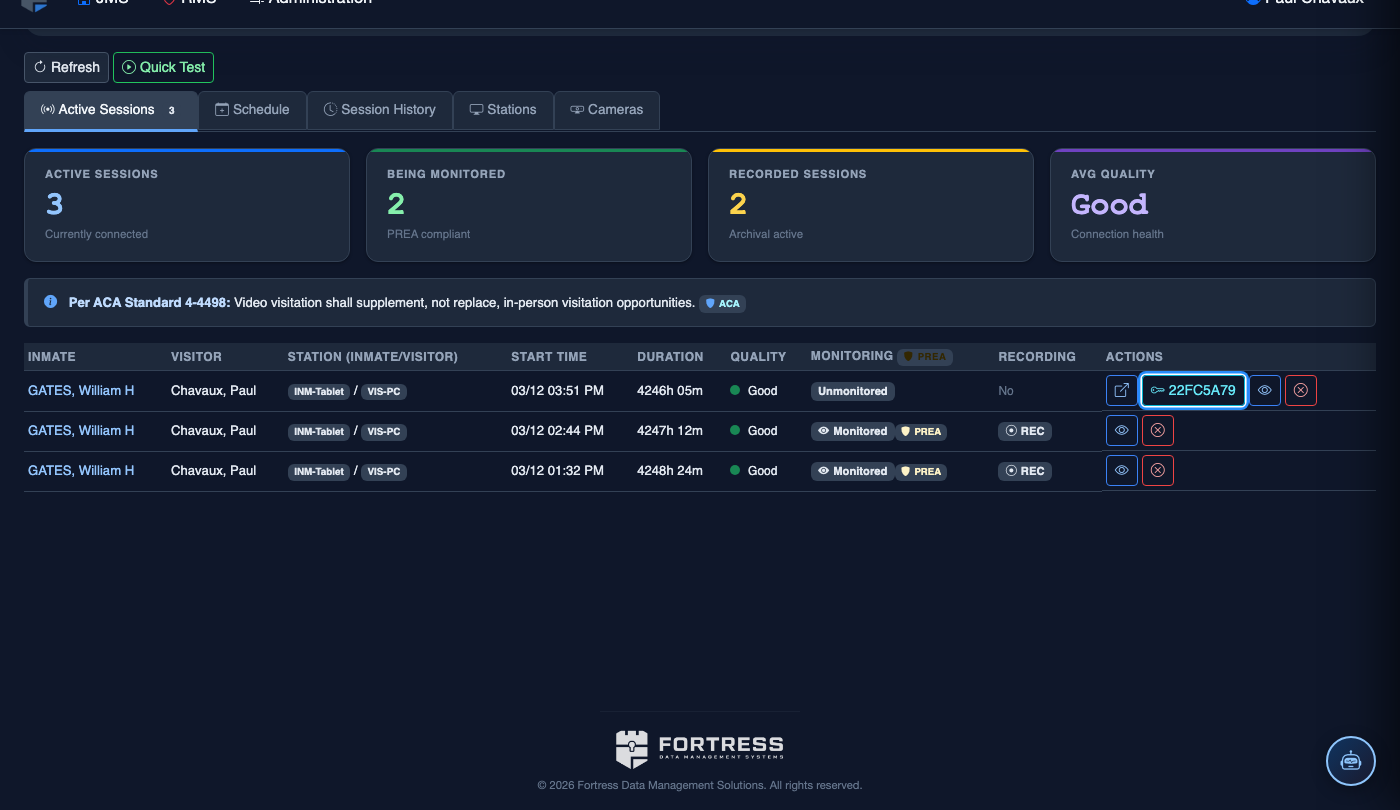Click the info icon beside ACA Standard notice

[x=51, y=301]
